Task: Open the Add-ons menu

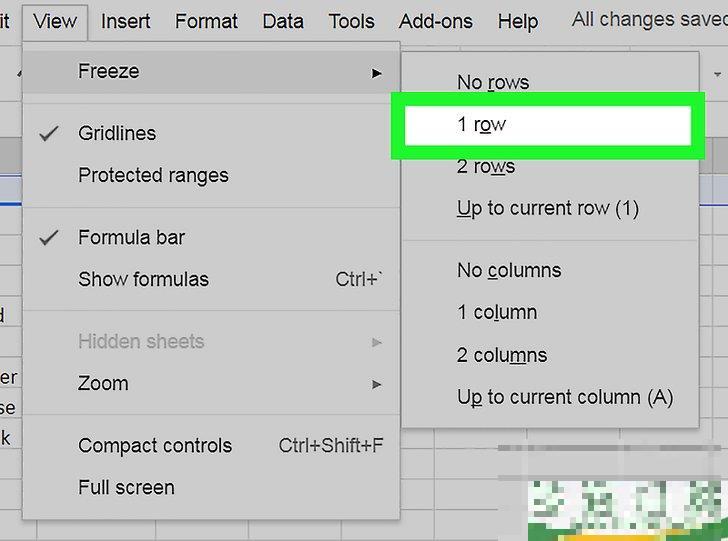Action: click(436, 20)
